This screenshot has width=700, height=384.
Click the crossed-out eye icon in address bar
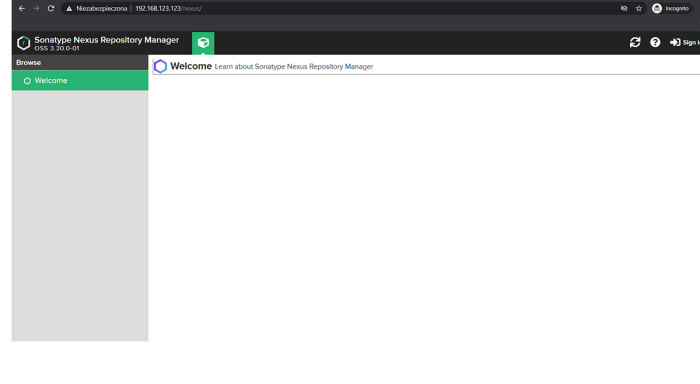(624, 8)
